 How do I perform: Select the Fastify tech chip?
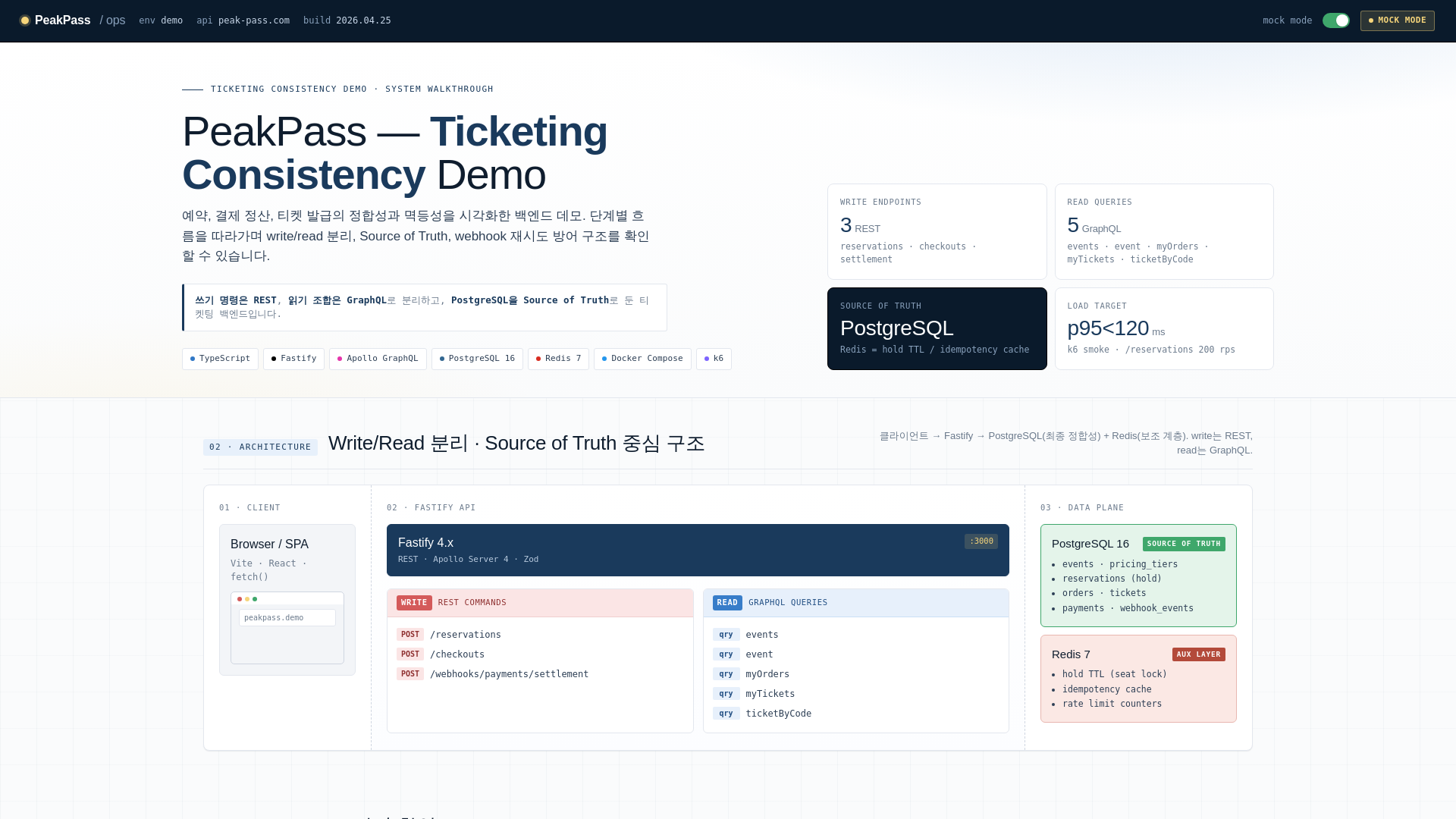click(x=293, y=359)
